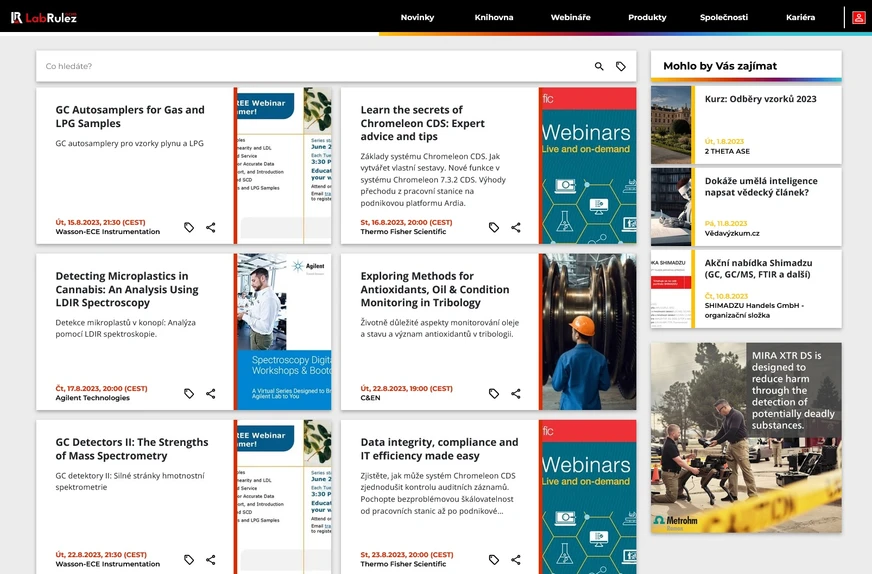Click date 'Út, 15.8.2023, 21:30 (CEST)'
Screen dimensions: 872x574
(x=100, y=222)
